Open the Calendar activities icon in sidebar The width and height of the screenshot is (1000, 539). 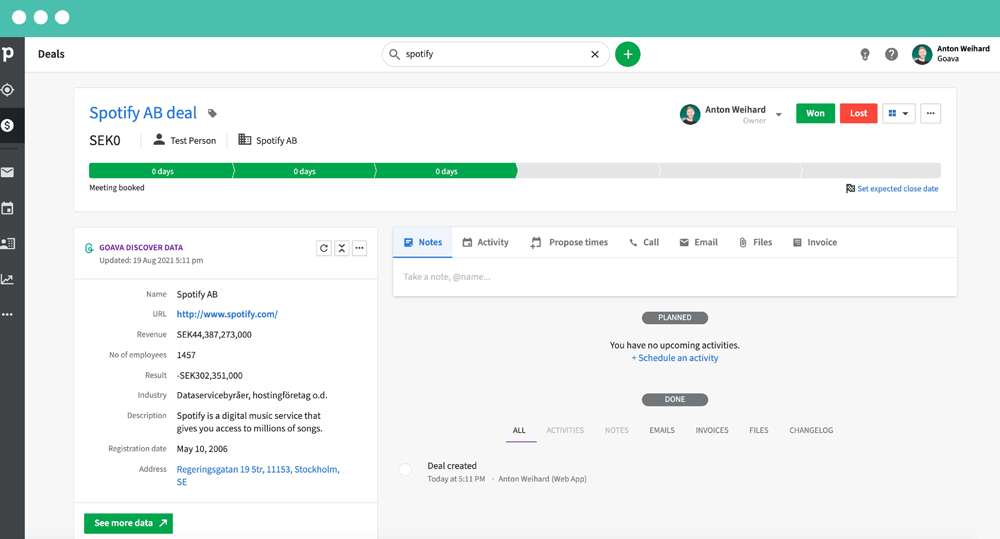coord(8,208)
